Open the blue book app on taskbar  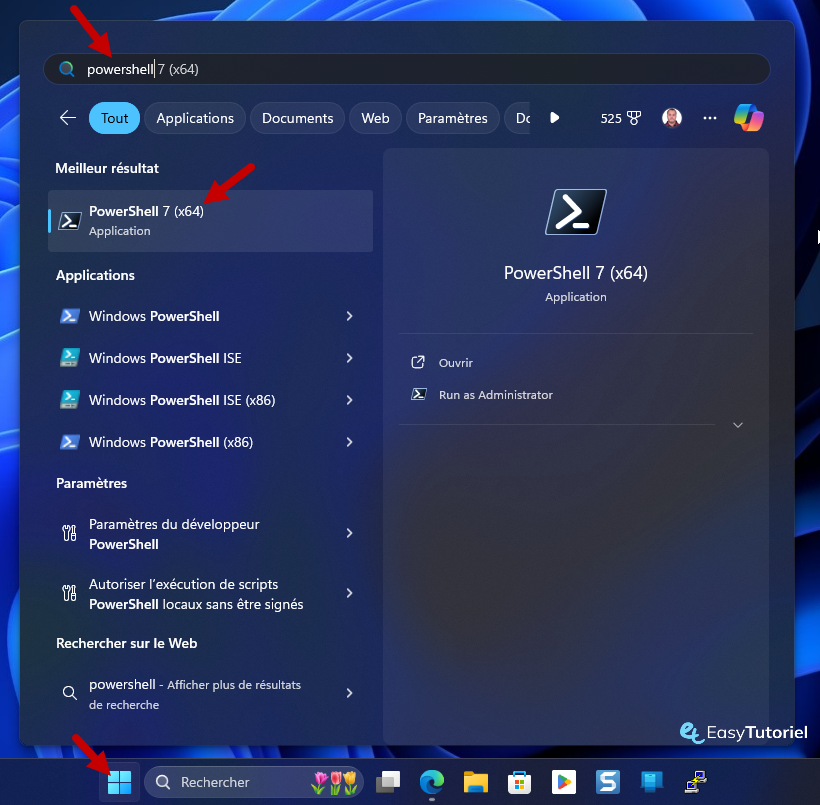(x=652, y=782)
